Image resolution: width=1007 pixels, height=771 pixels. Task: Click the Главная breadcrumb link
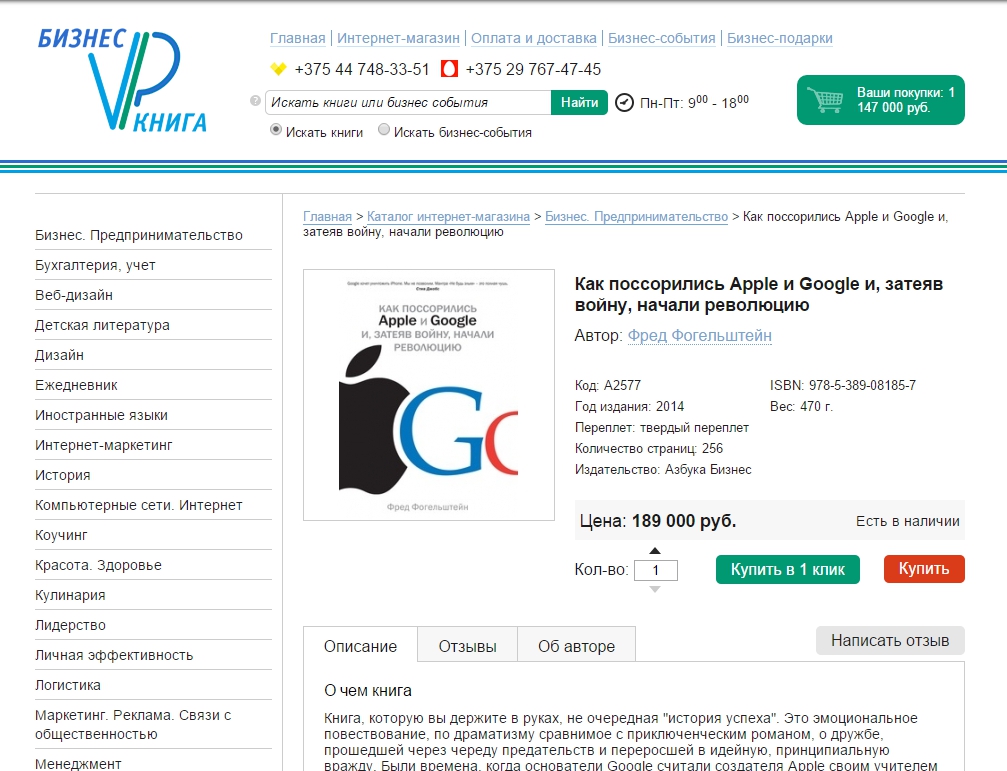click(328, 217)
